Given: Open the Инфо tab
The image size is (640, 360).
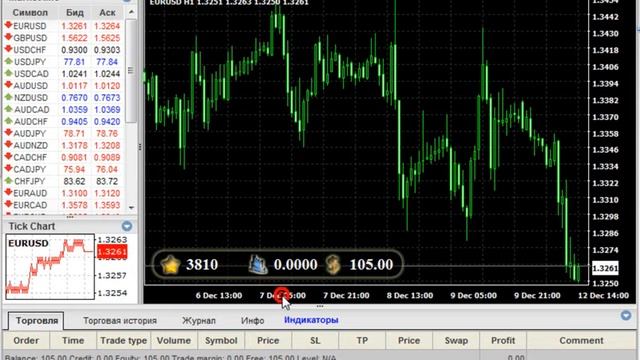Looking at the screenshot, I should click(252, 321).
